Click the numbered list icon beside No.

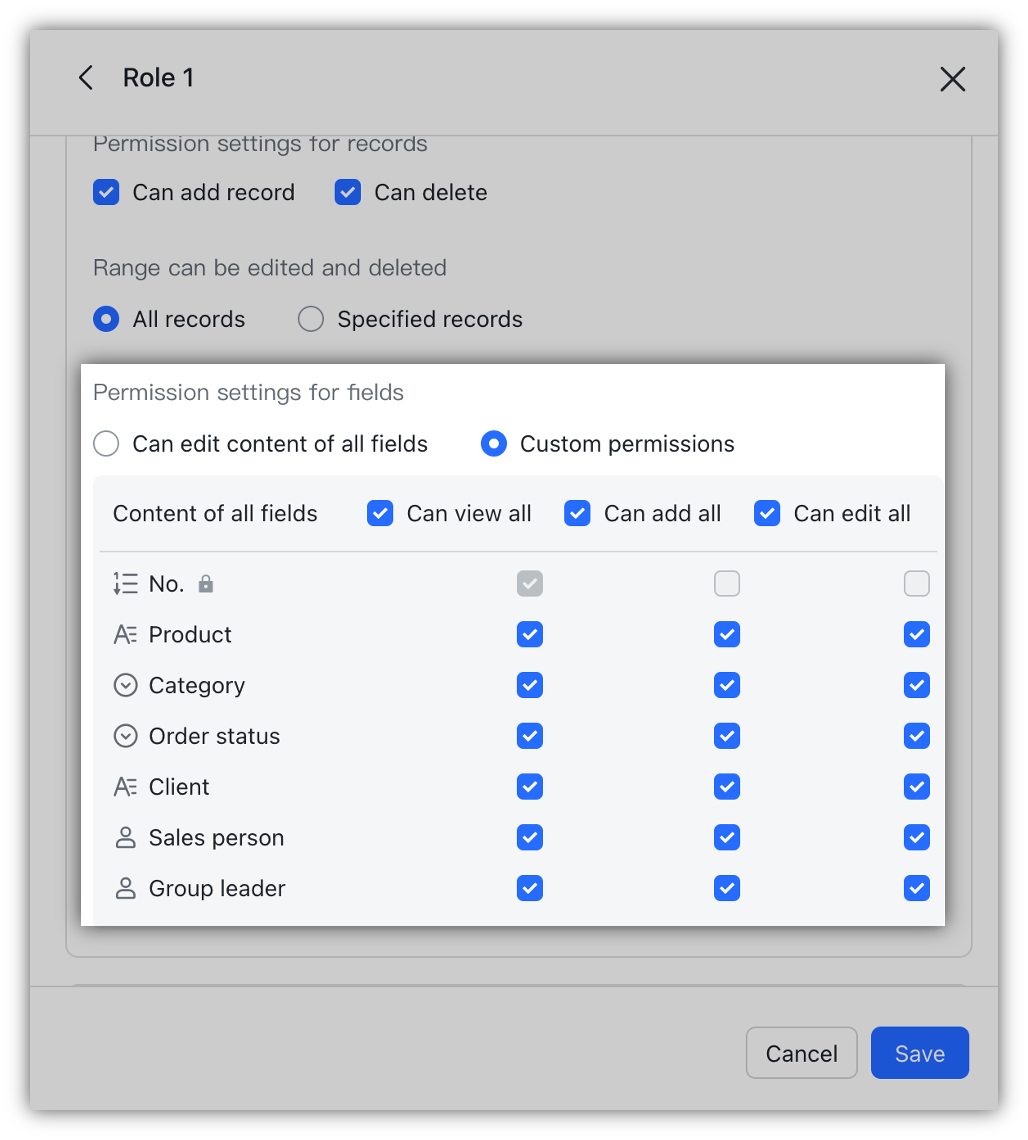pyautogui.click(x=125, y=584)
